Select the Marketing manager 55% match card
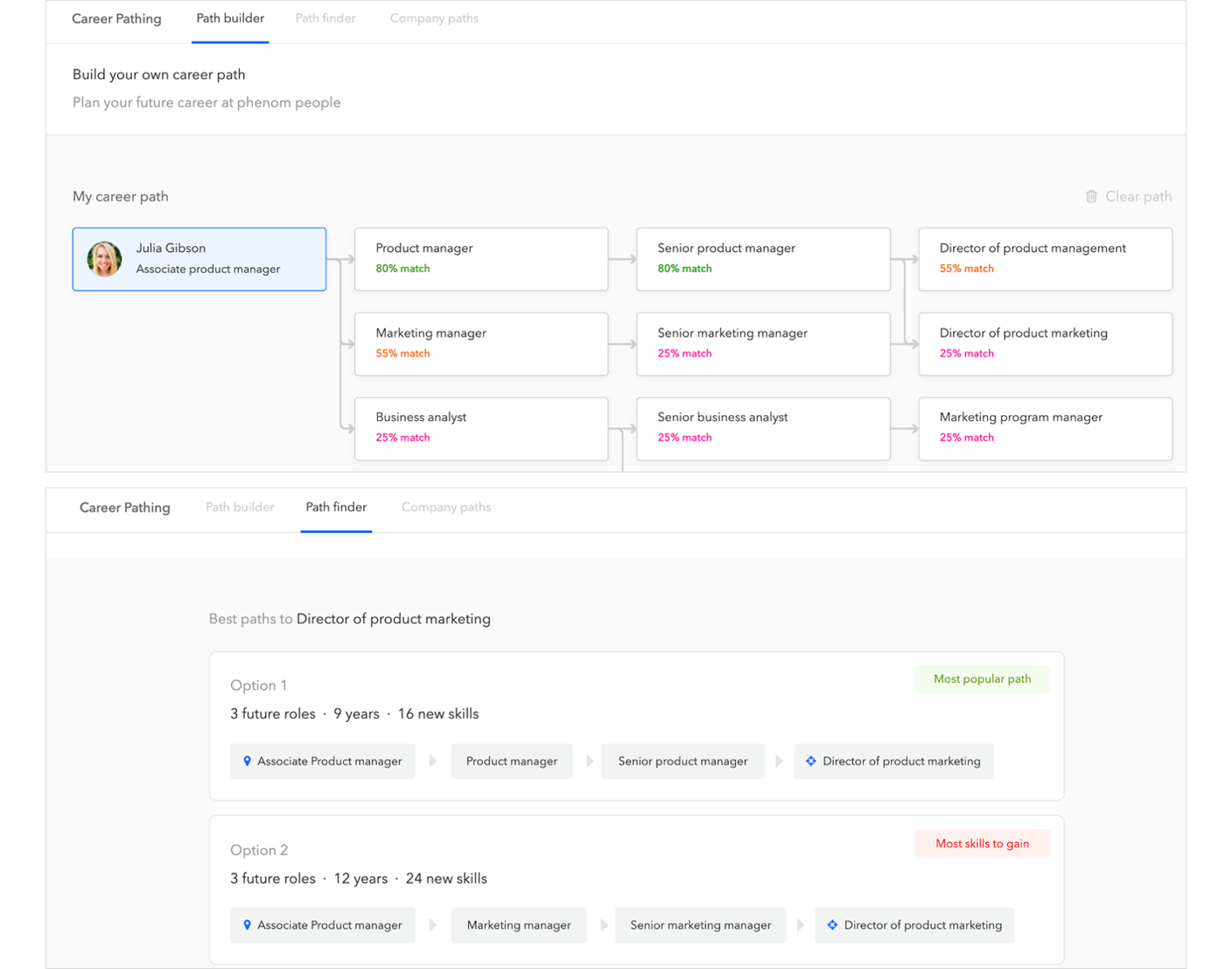Viewport: 1232px width, 969px height. coord(480,344)
